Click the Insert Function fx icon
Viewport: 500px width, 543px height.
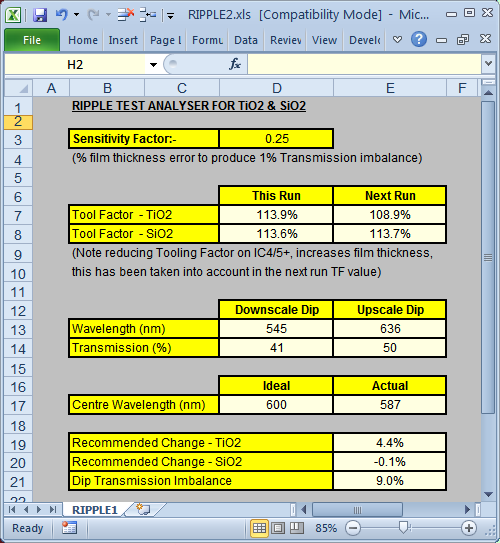point(234,64)
